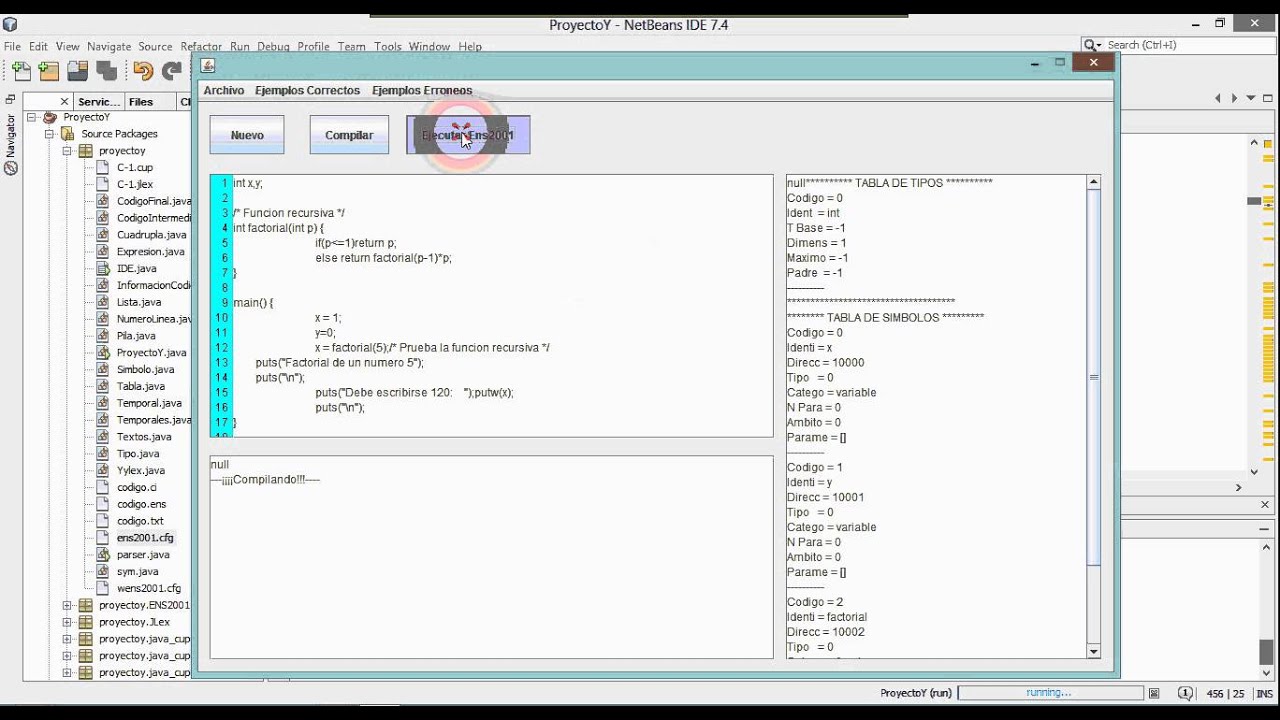Open the Navigate menu in NetBeans
The height and width of the screenshot is (720, 1280).
pyautogui.click(x=109, y=46)
